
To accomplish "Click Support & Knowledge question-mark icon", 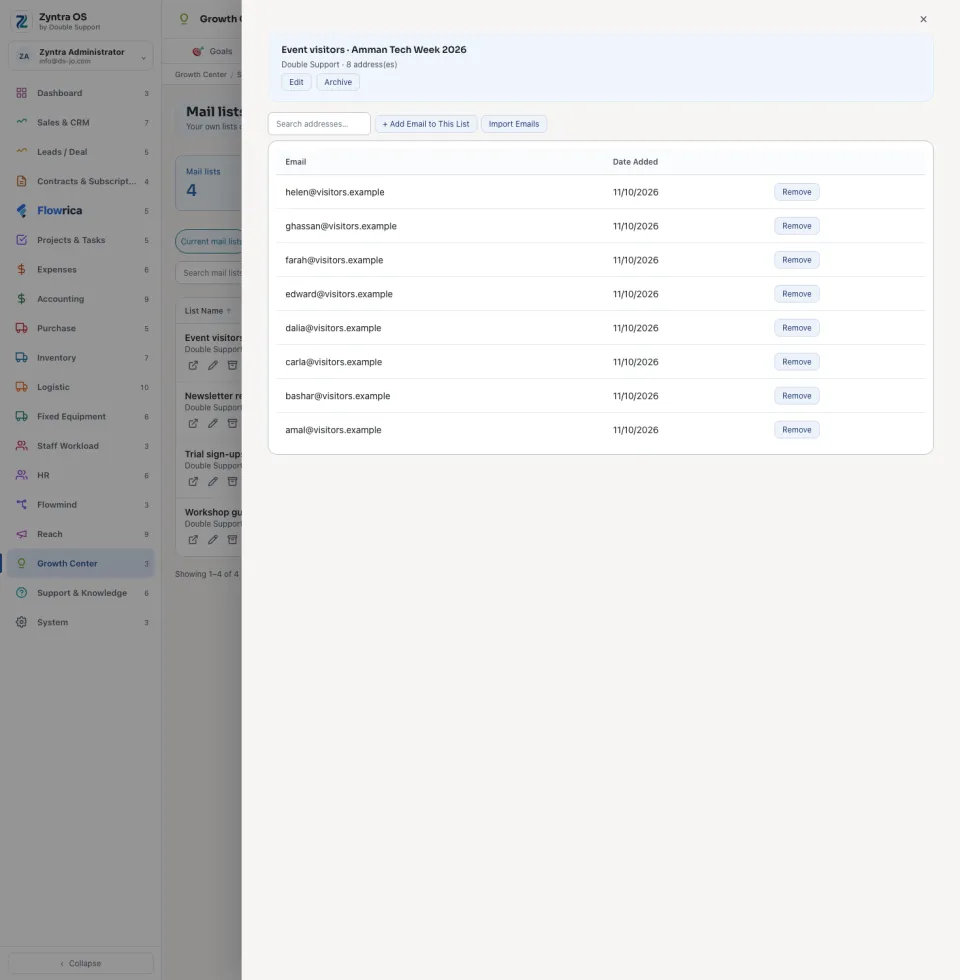I will click(21, 592).
